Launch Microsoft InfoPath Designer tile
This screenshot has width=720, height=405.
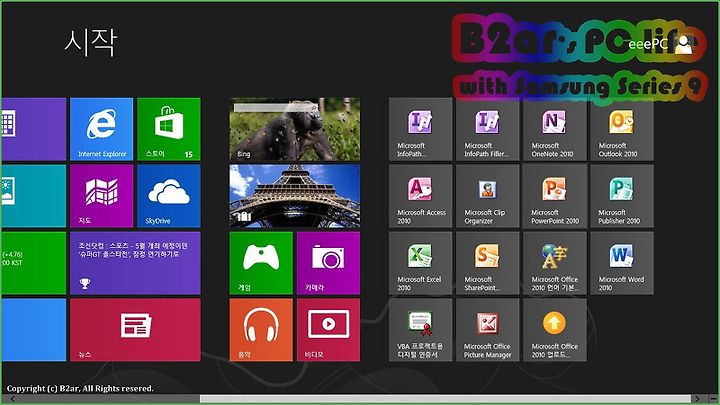coord(420,129)
